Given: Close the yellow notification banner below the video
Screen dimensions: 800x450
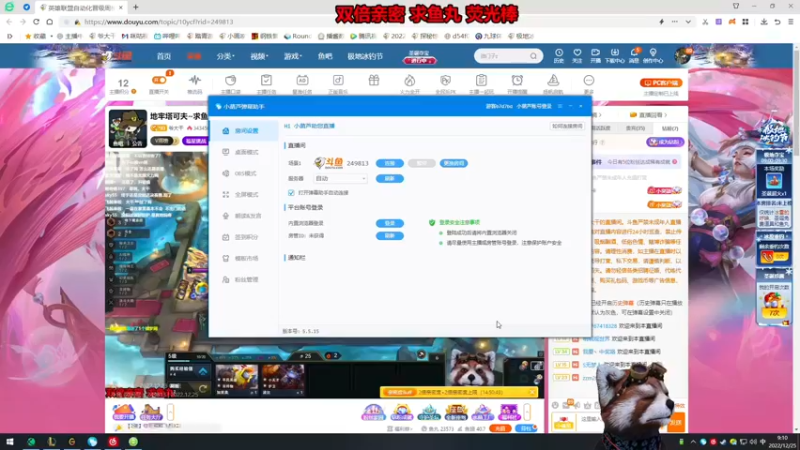Looking at the screenshot, I should click(532, 392).
